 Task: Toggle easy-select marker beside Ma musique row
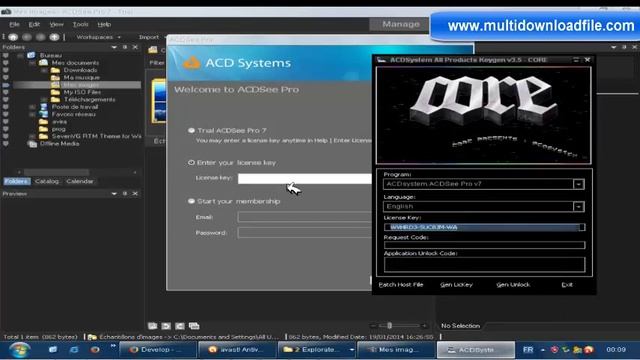(5, 78)
